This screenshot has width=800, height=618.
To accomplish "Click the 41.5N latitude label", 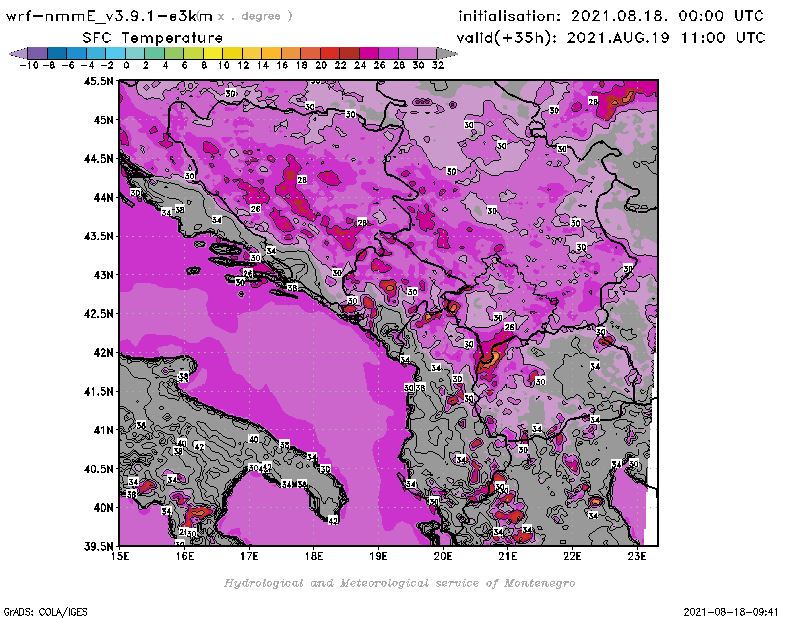I will coord(98,391).
